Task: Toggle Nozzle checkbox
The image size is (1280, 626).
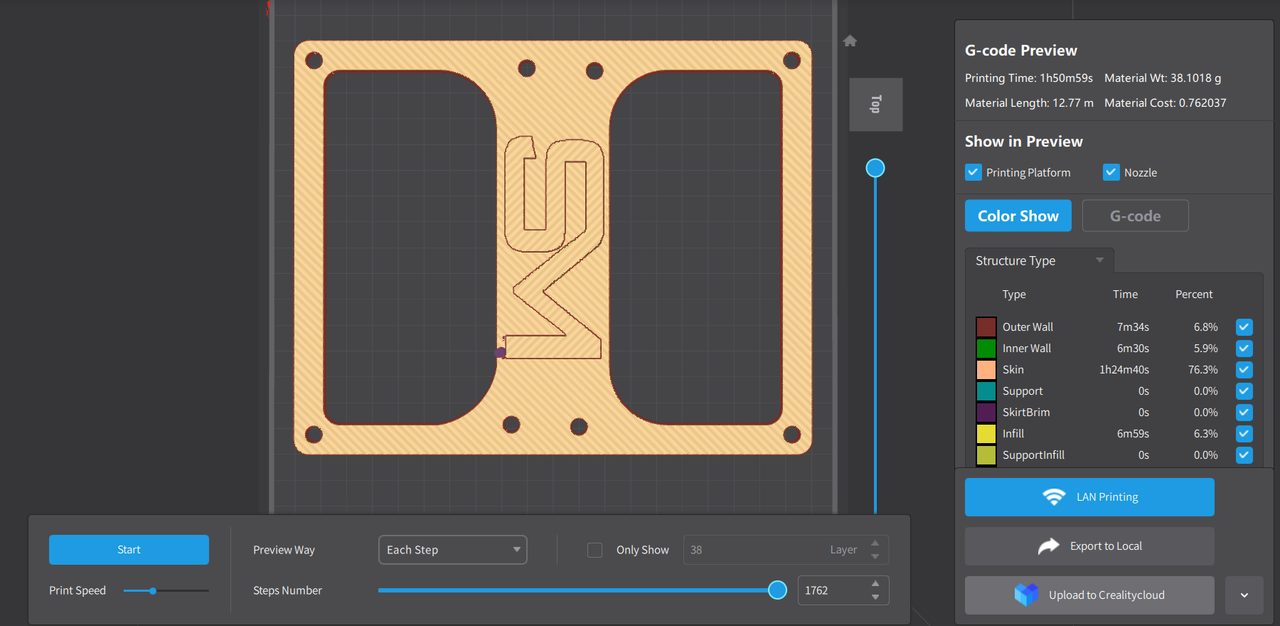Action: click(1111, 172)
